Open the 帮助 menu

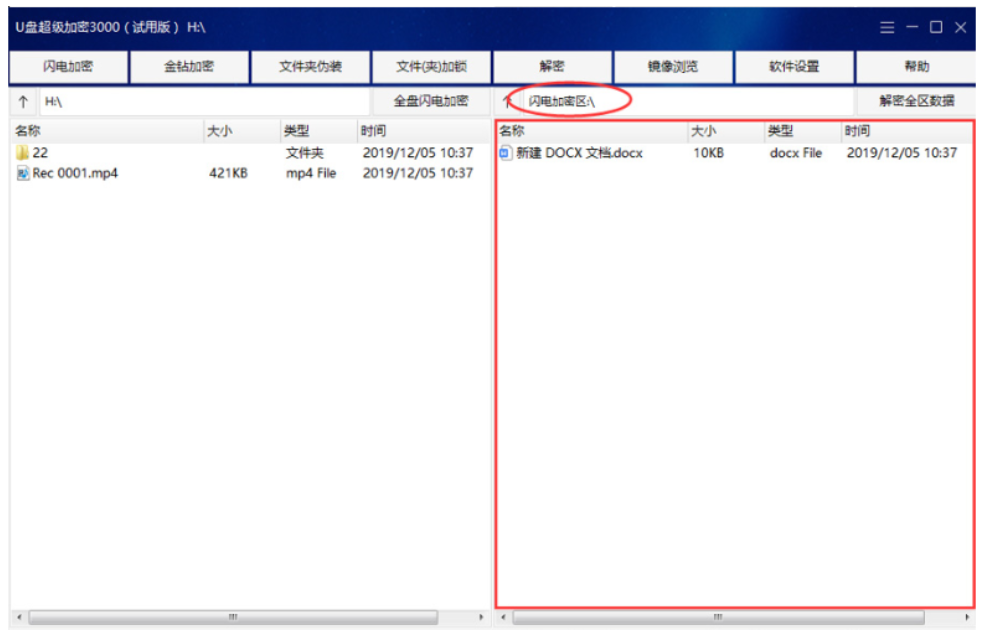[915, 67]
